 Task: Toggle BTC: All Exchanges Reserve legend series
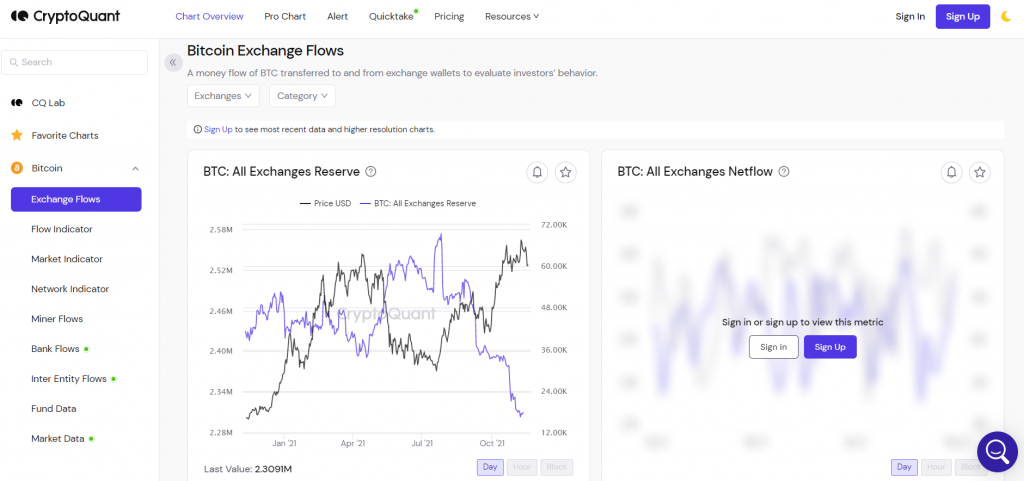(417, 204)
